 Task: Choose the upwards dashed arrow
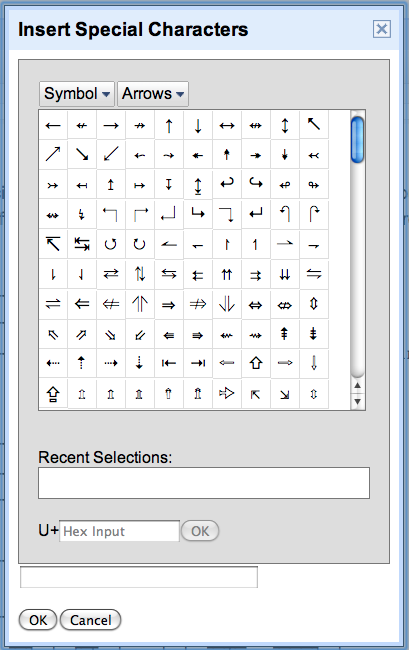[x=82, y=364]
